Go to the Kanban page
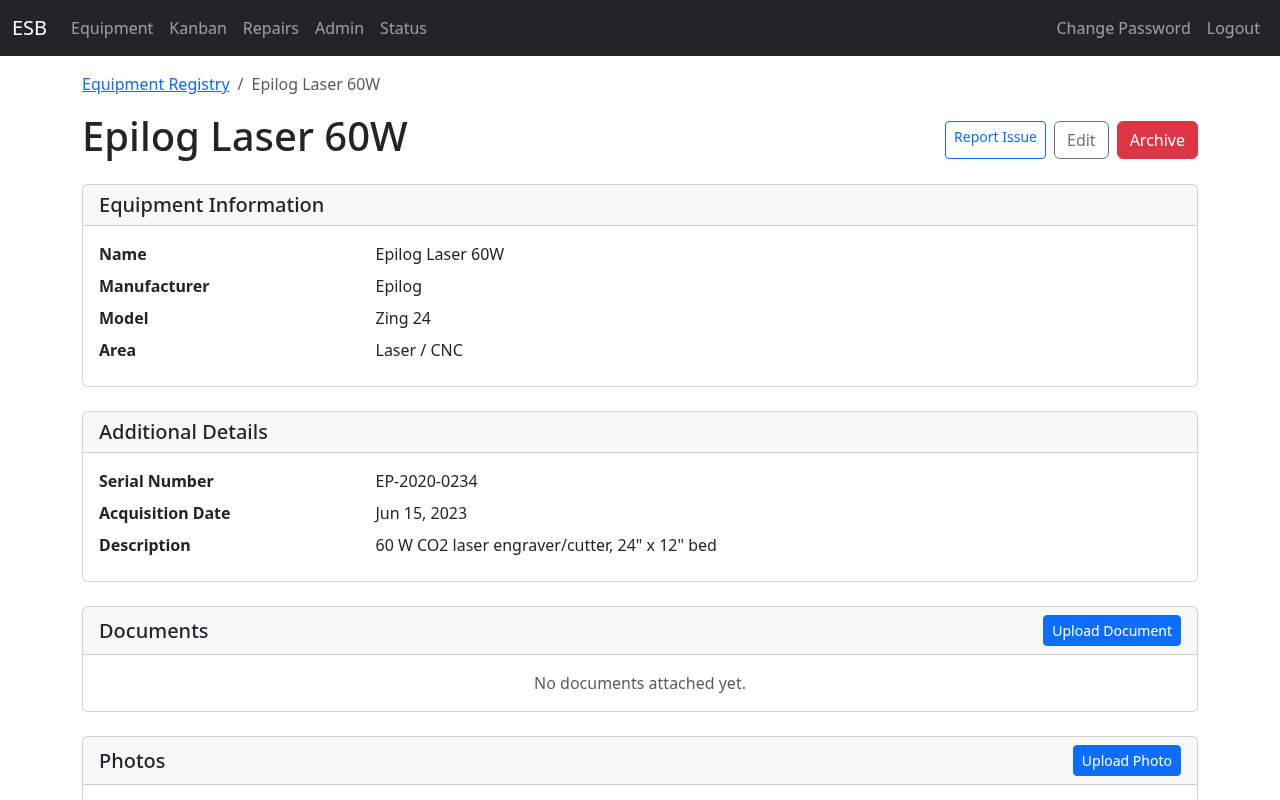The height and width of the screenshot is (800, 1280). point(198,28)
